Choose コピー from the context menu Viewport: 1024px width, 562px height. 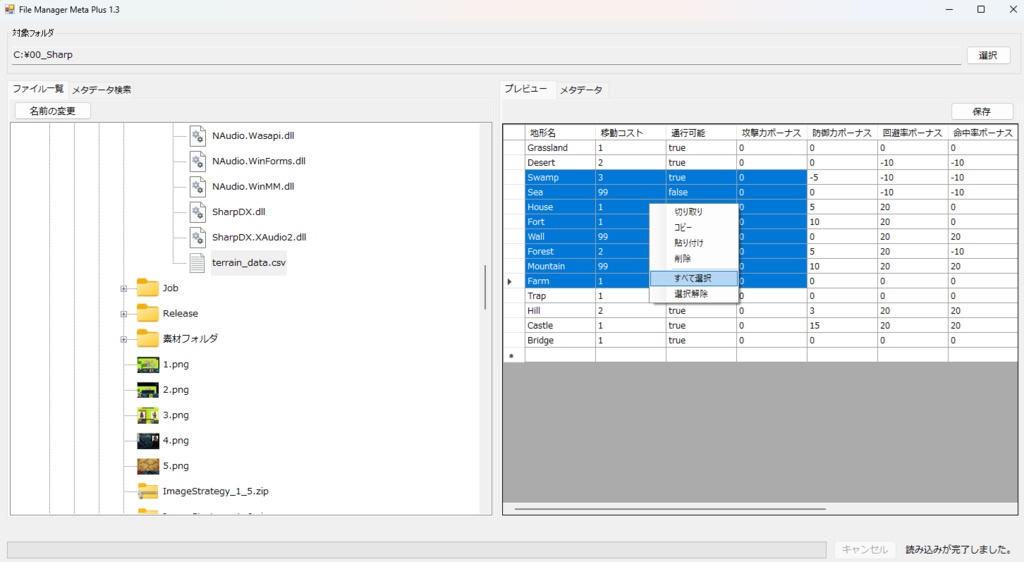point(694,227)
